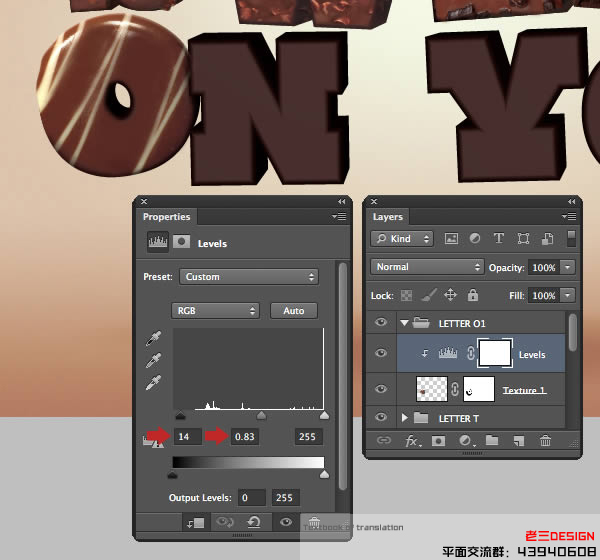The width and height of the screenshot is (600, 560).
Task: Toggle Levels adjustment visibility in Properties
Action: [286, 522]
